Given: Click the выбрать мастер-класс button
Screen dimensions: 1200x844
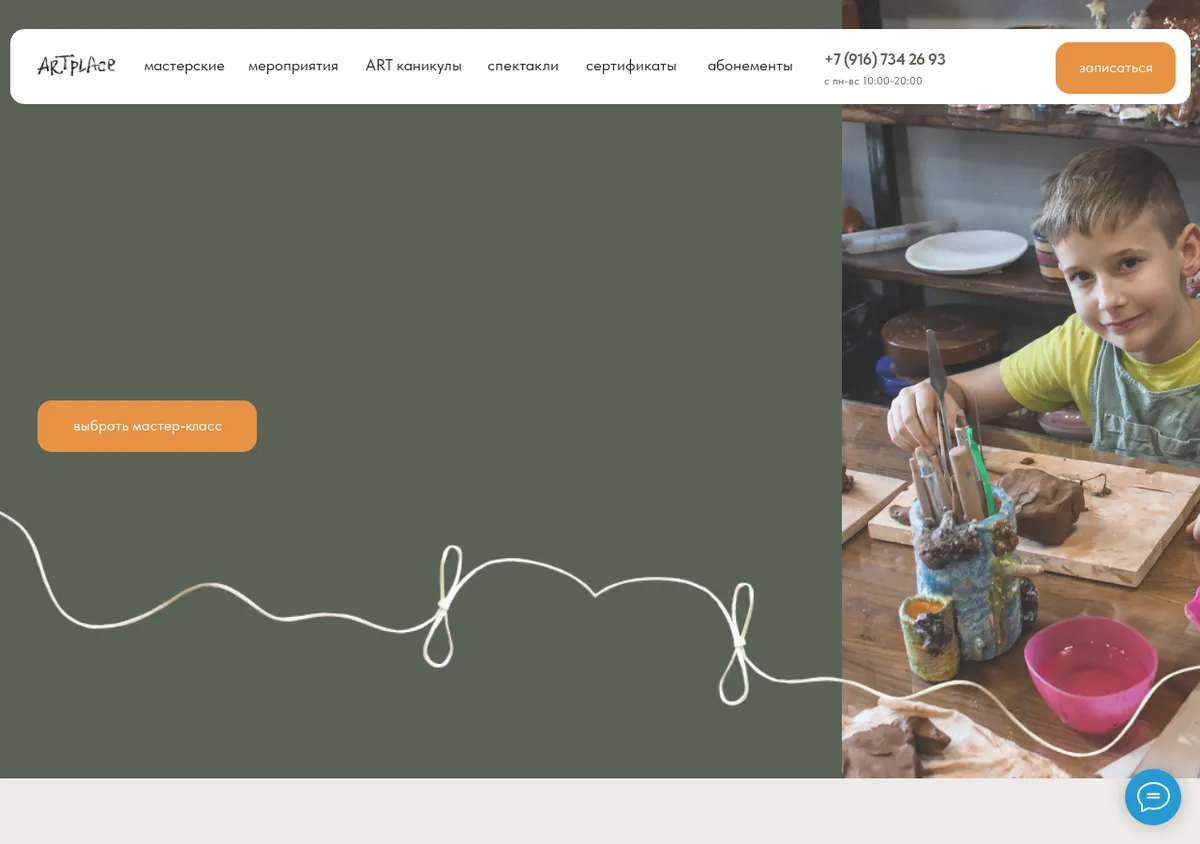Looking at the screenshot, I should click(x=147, y=426).
